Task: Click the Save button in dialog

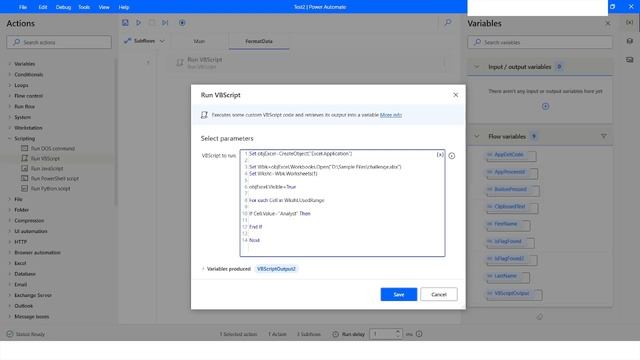Action: [399, 294]
